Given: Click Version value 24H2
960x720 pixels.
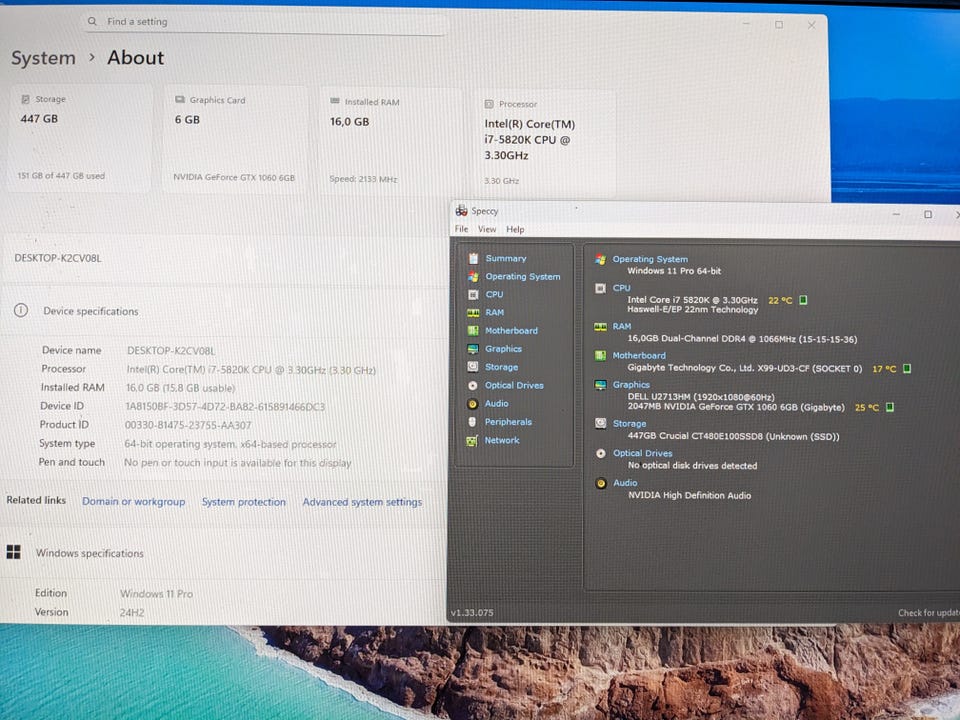Looking at the screenshot, I should pos(132,612).
